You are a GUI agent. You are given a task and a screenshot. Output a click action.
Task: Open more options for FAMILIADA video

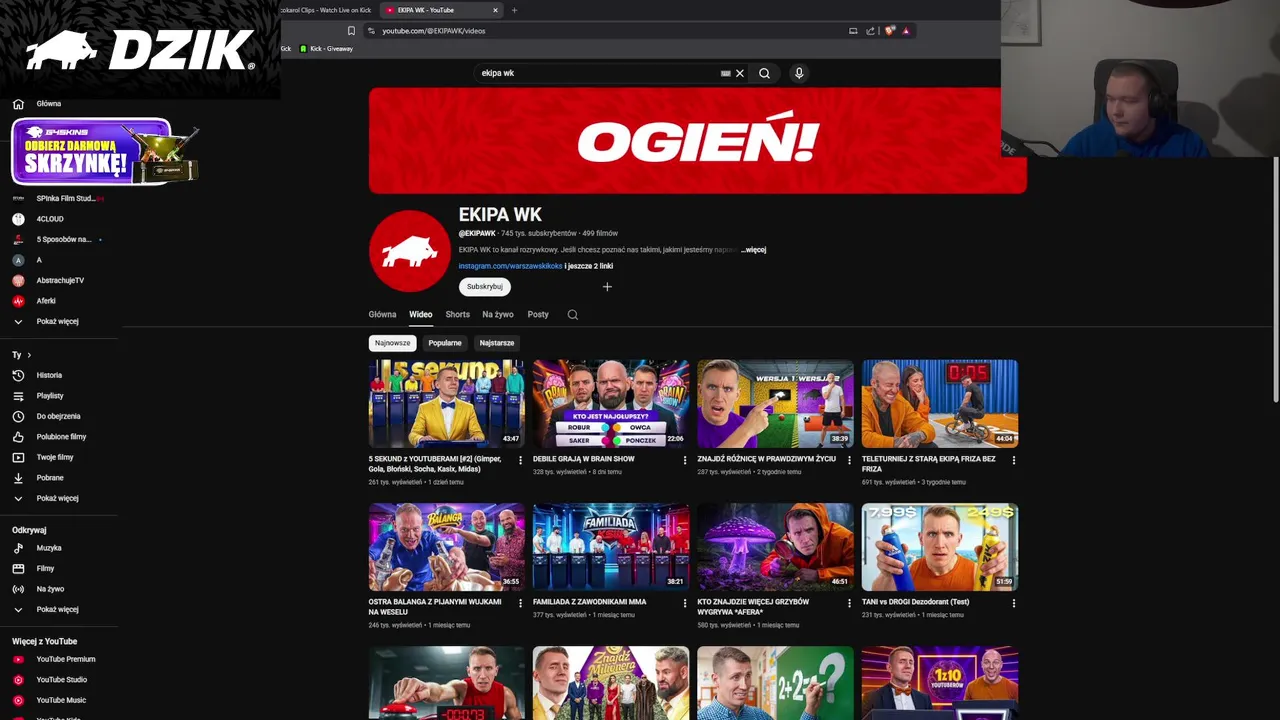(x=685, y=603)
